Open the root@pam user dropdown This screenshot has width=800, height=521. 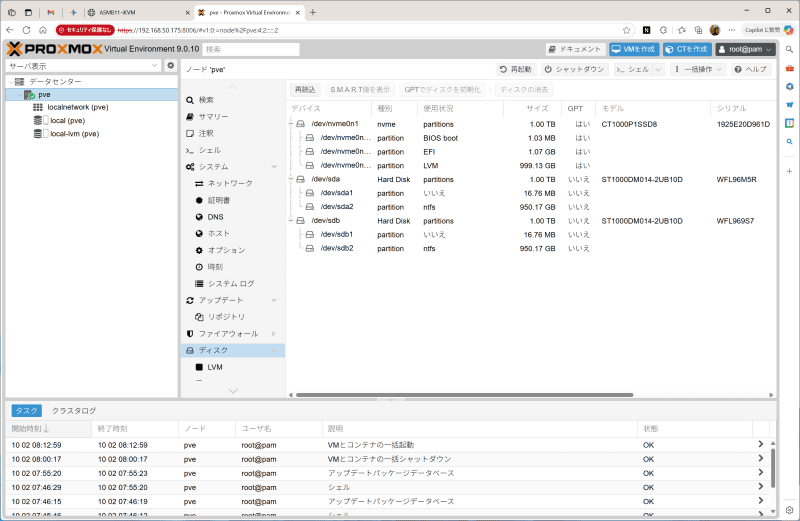point(745,49)
